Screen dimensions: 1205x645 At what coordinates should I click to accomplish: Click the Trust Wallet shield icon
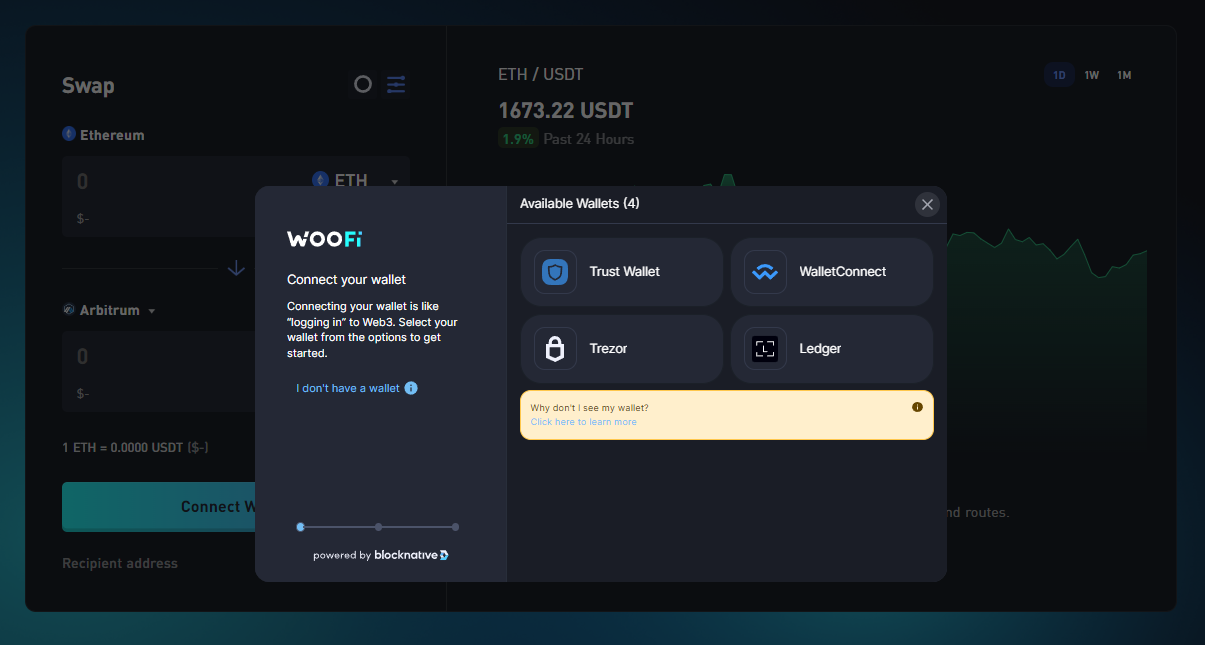click(x=555, y=272)
